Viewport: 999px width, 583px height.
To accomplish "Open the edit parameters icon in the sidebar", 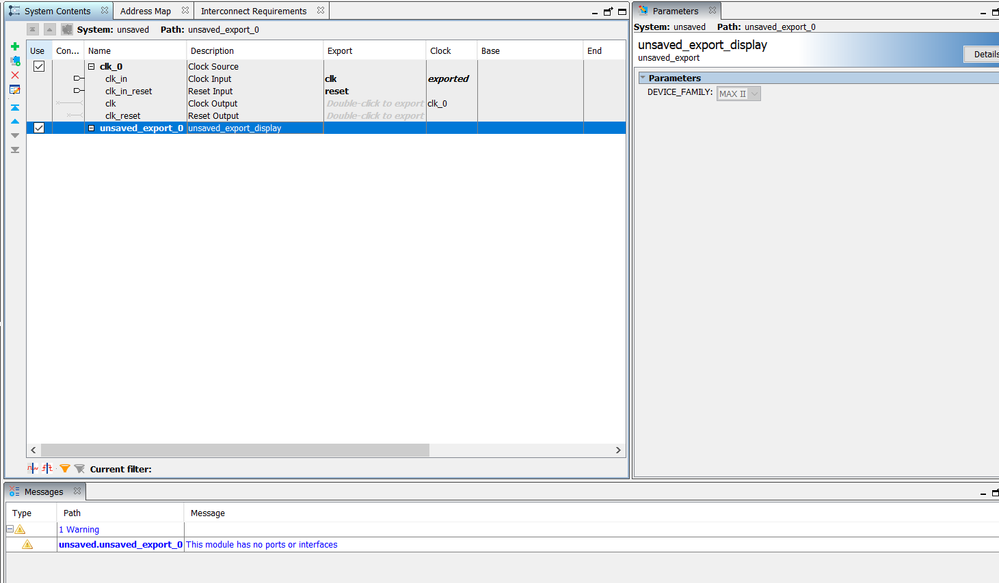I will pos(15,90).
